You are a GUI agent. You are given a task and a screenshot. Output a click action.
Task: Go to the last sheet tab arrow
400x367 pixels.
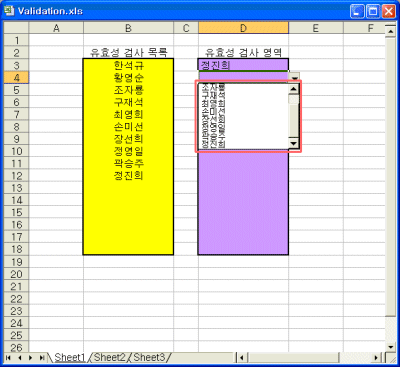click(x=41, y=358)
